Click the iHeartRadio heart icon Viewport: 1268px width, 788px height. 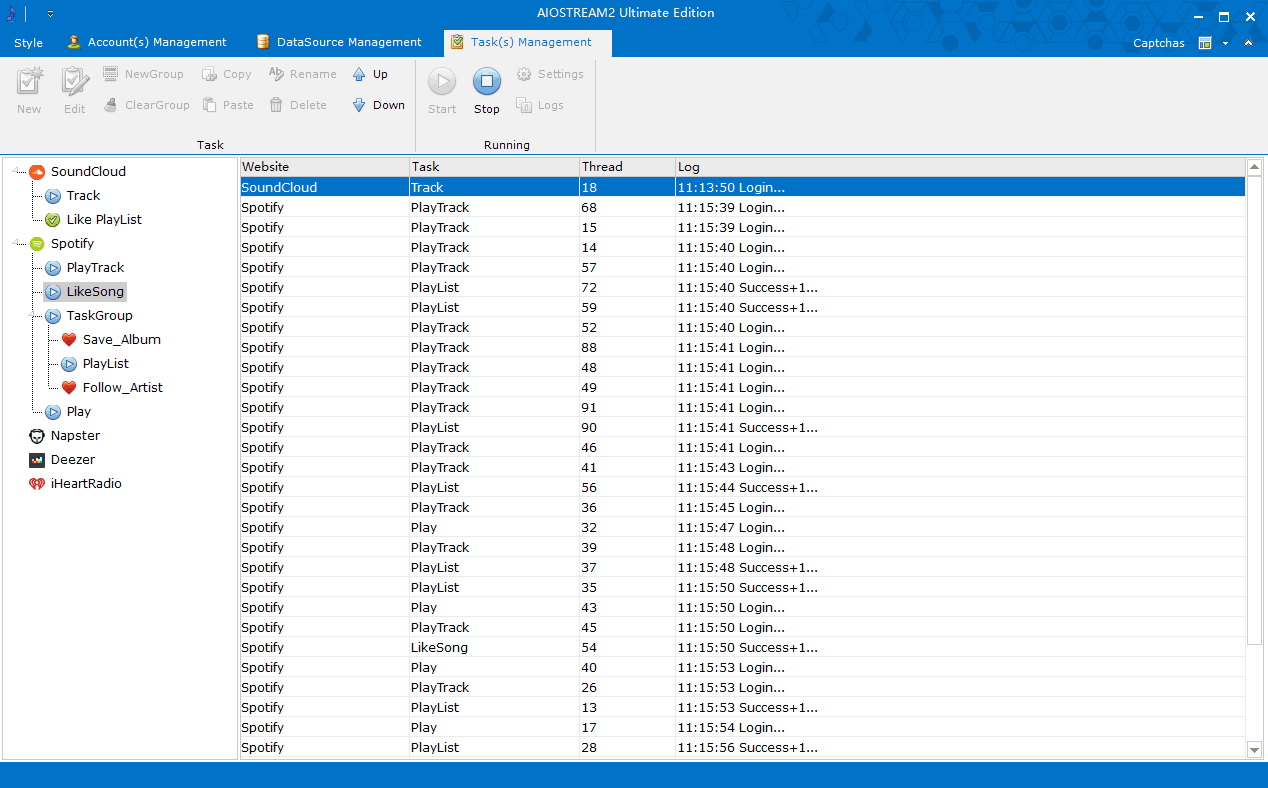[37, 484]
